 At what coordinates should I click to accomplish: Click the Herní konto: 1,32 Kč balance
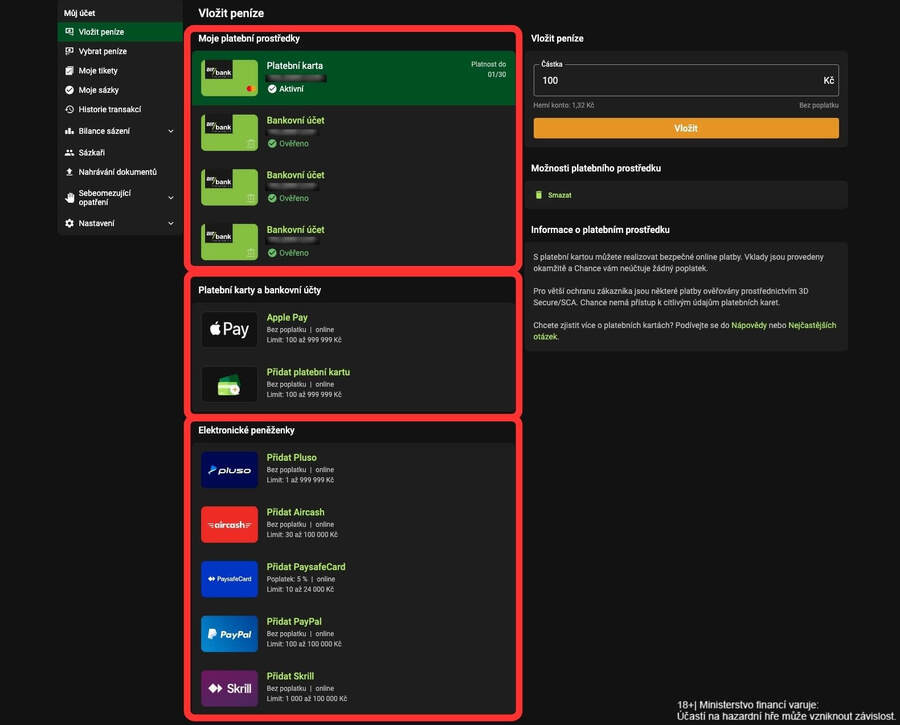564,106
